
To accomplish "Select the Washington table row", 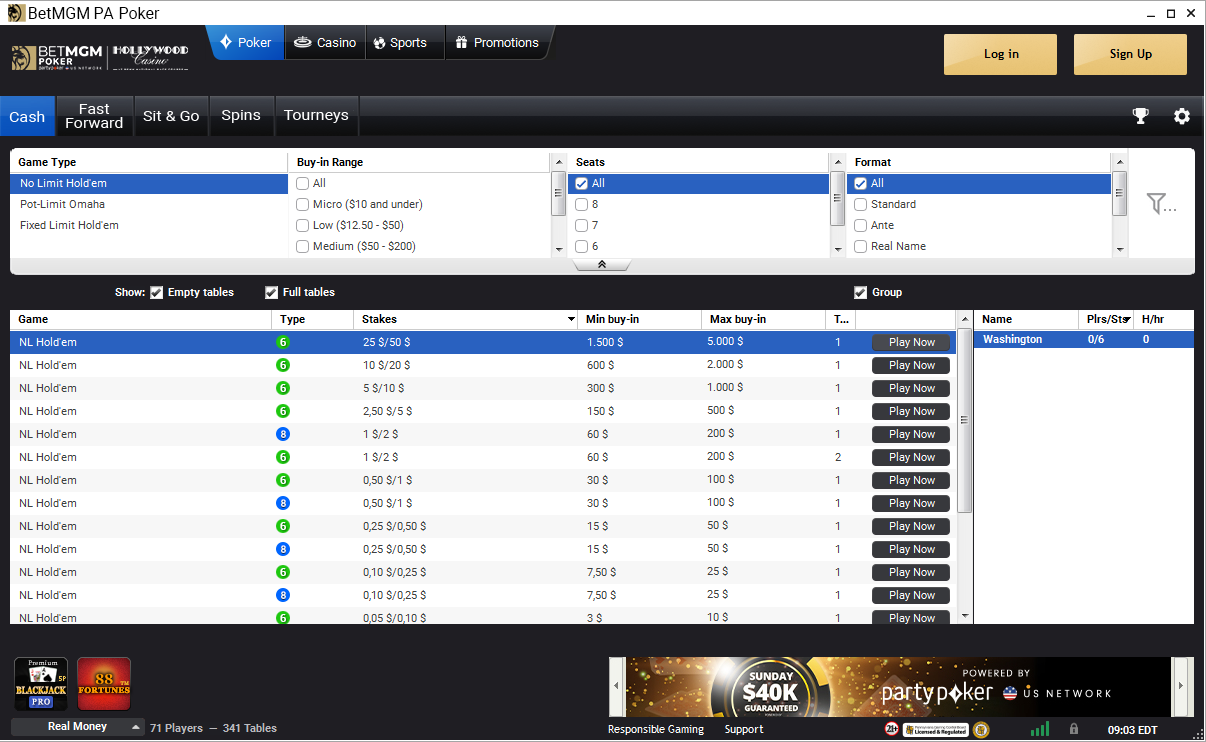I will tap(1084, 340).
